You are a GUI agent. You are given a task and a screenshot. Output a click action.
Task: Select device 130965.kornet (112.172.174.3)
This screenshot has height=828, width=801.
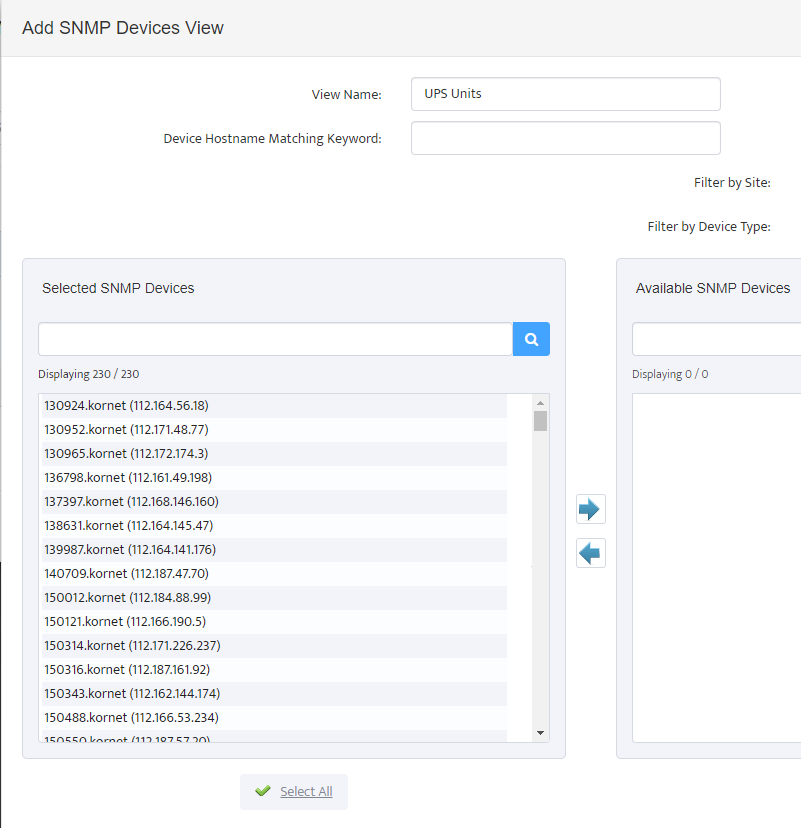click(x=275, y=454)
